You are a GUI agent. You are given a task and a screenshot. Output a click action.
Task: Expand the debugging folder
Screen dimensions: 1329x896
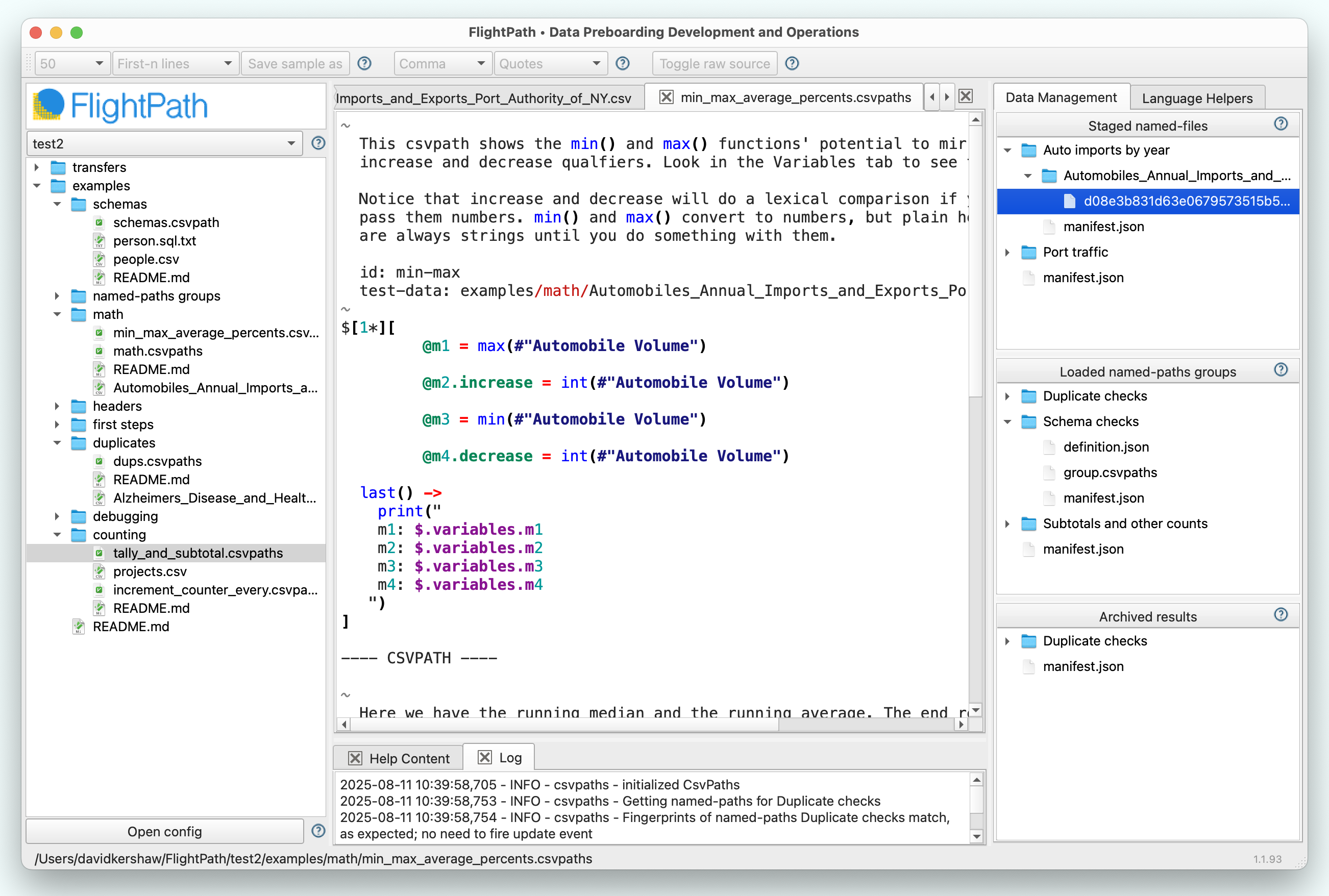click(x=57, y=516)
